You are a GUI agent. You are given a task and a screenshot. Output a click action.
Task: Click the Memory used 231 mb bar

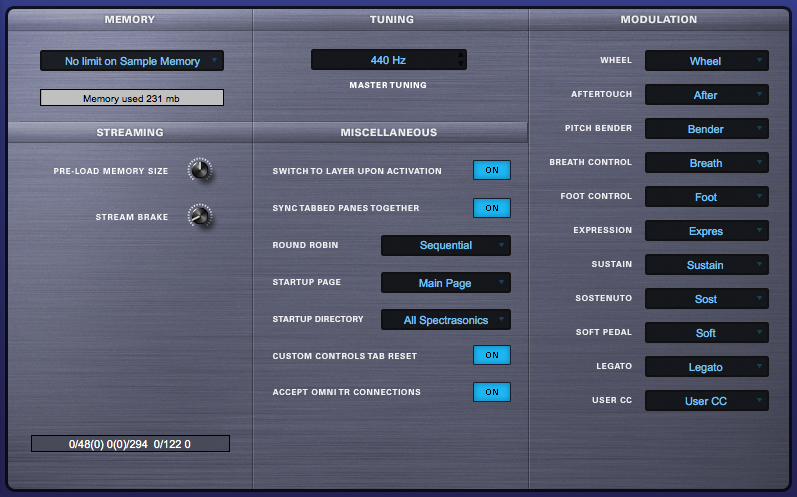coord(132,98)
